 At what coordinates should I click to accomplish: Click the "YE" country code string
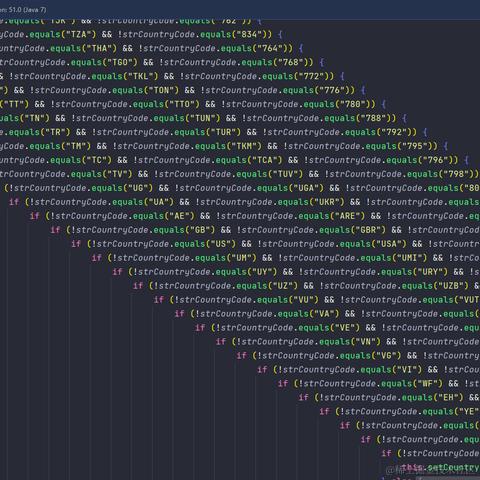tap(469, 412)
